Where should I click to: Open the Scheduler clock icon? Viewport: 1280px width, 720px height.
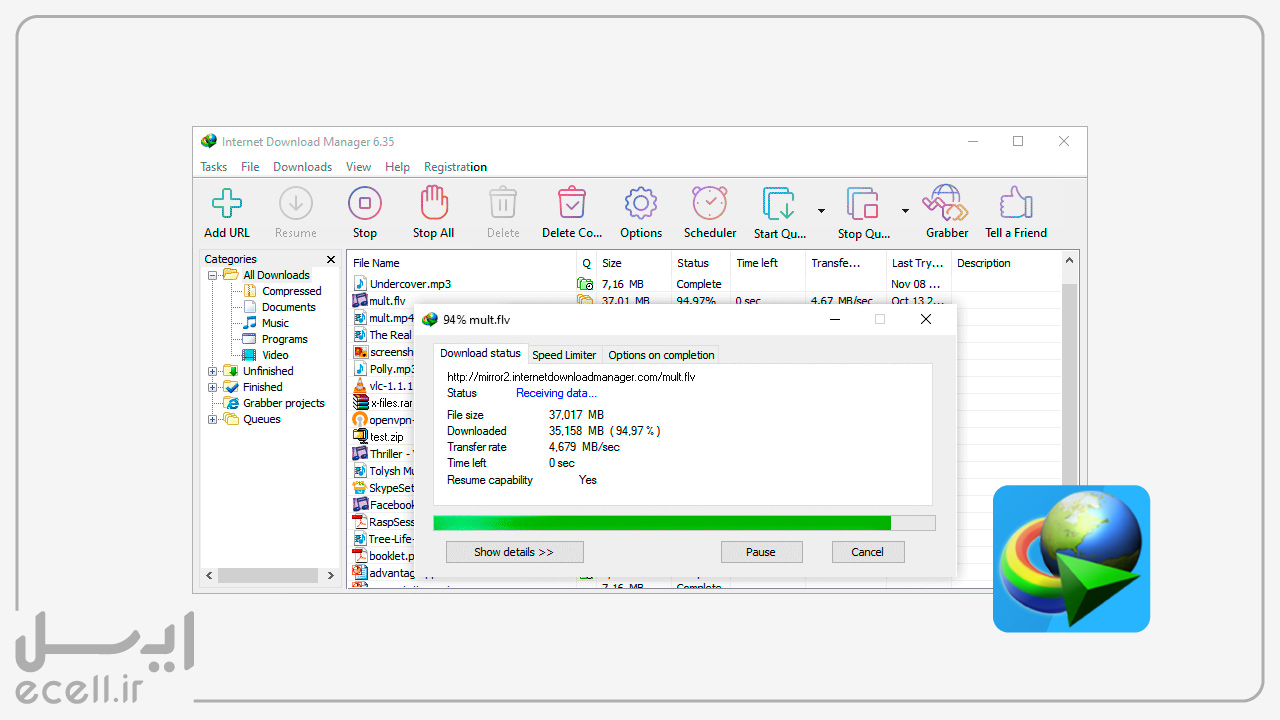click(710, 203)
